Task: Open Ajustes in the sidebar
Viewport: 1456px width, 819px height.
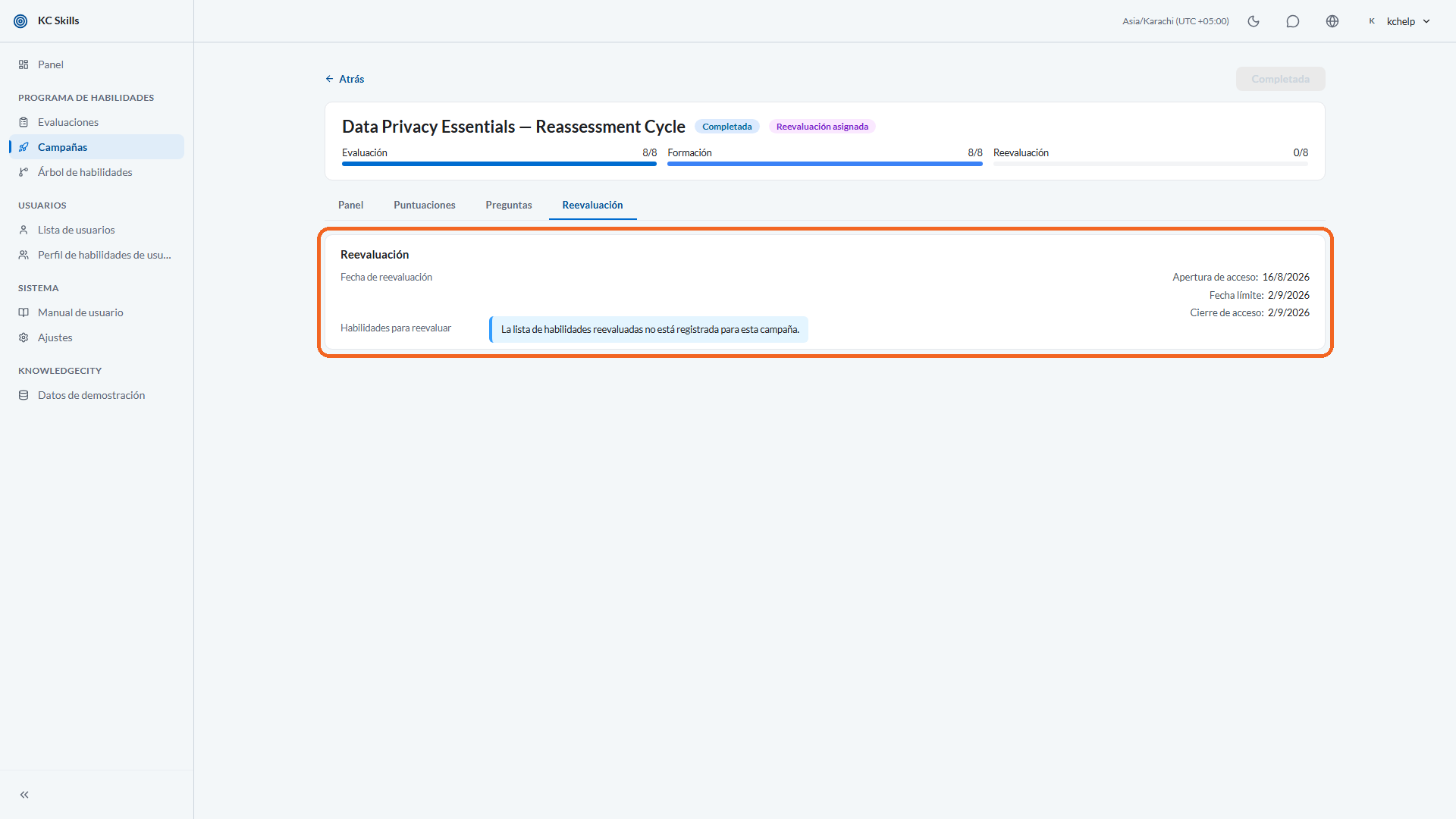Action: click(x=96, y=337)
